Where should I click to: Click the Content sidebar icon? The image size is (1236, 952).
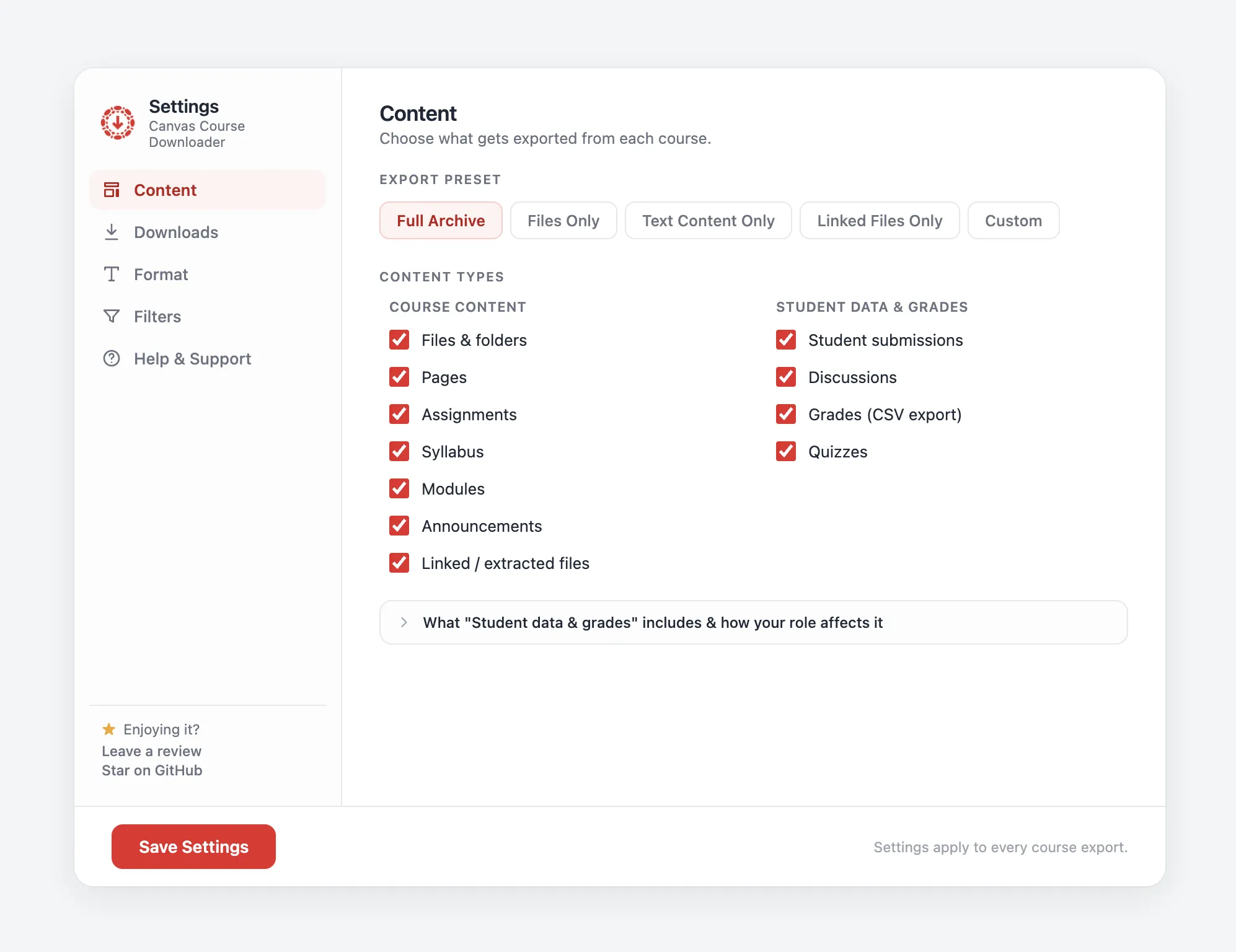click(x=112, y=190)
